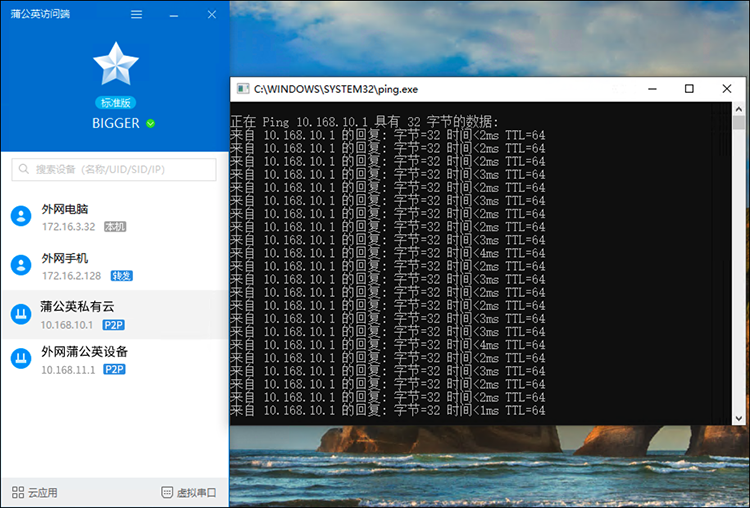Image resolution: width=750 pixels, height=508 pixels.
Task: Click the star avatar logo
Action: [116, 64]
